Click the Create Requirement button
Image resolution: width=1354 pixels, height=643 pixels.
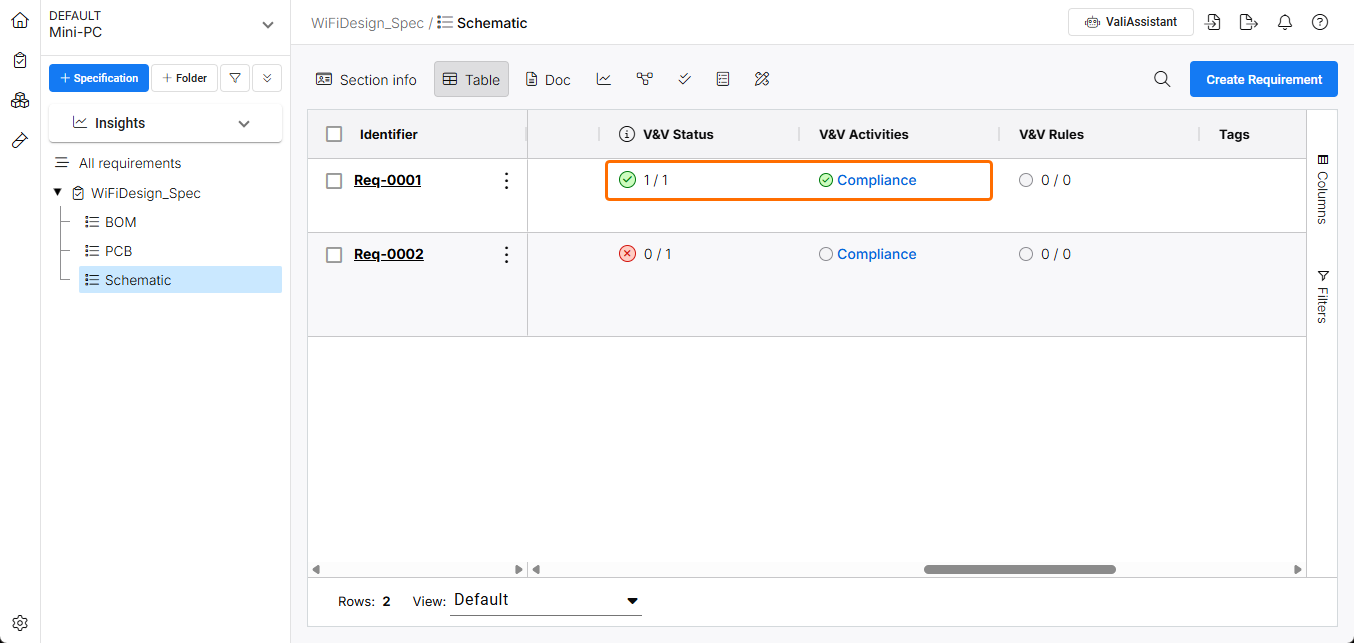pos(1263,79)
